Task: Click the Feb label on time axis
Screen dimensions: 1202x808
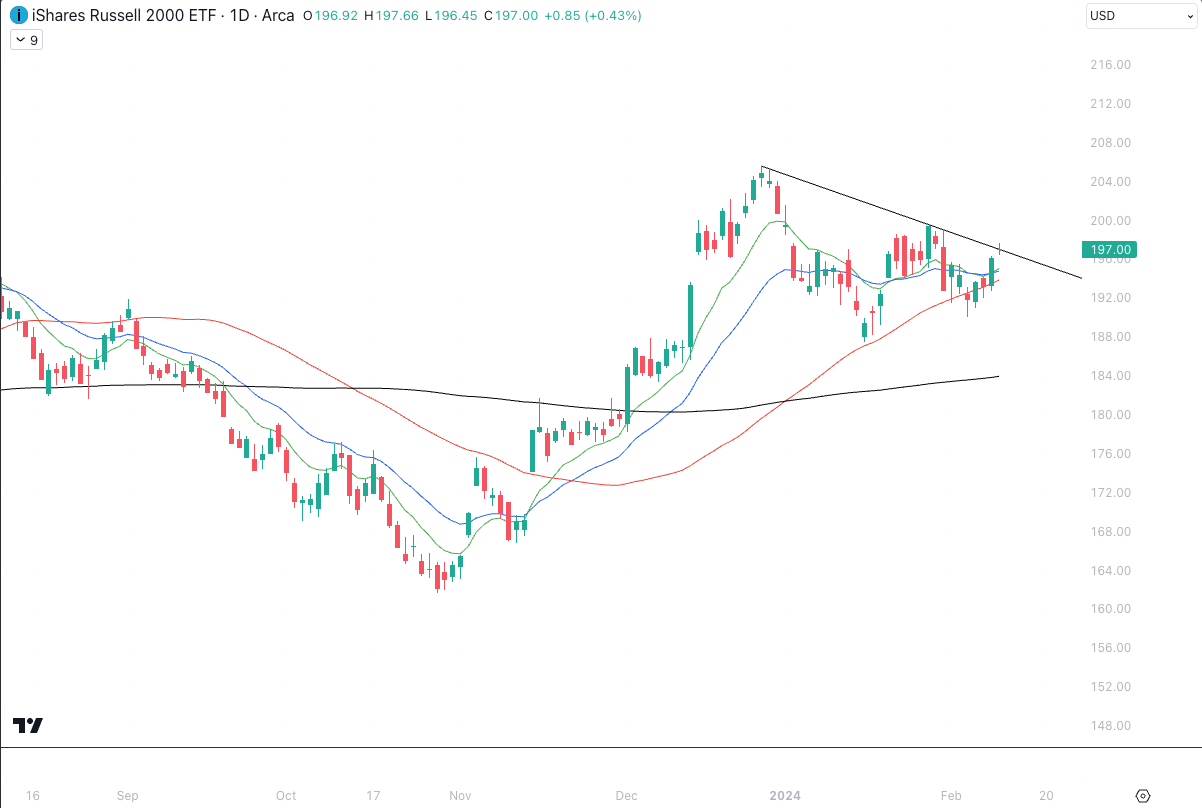Action: point(952,796)
